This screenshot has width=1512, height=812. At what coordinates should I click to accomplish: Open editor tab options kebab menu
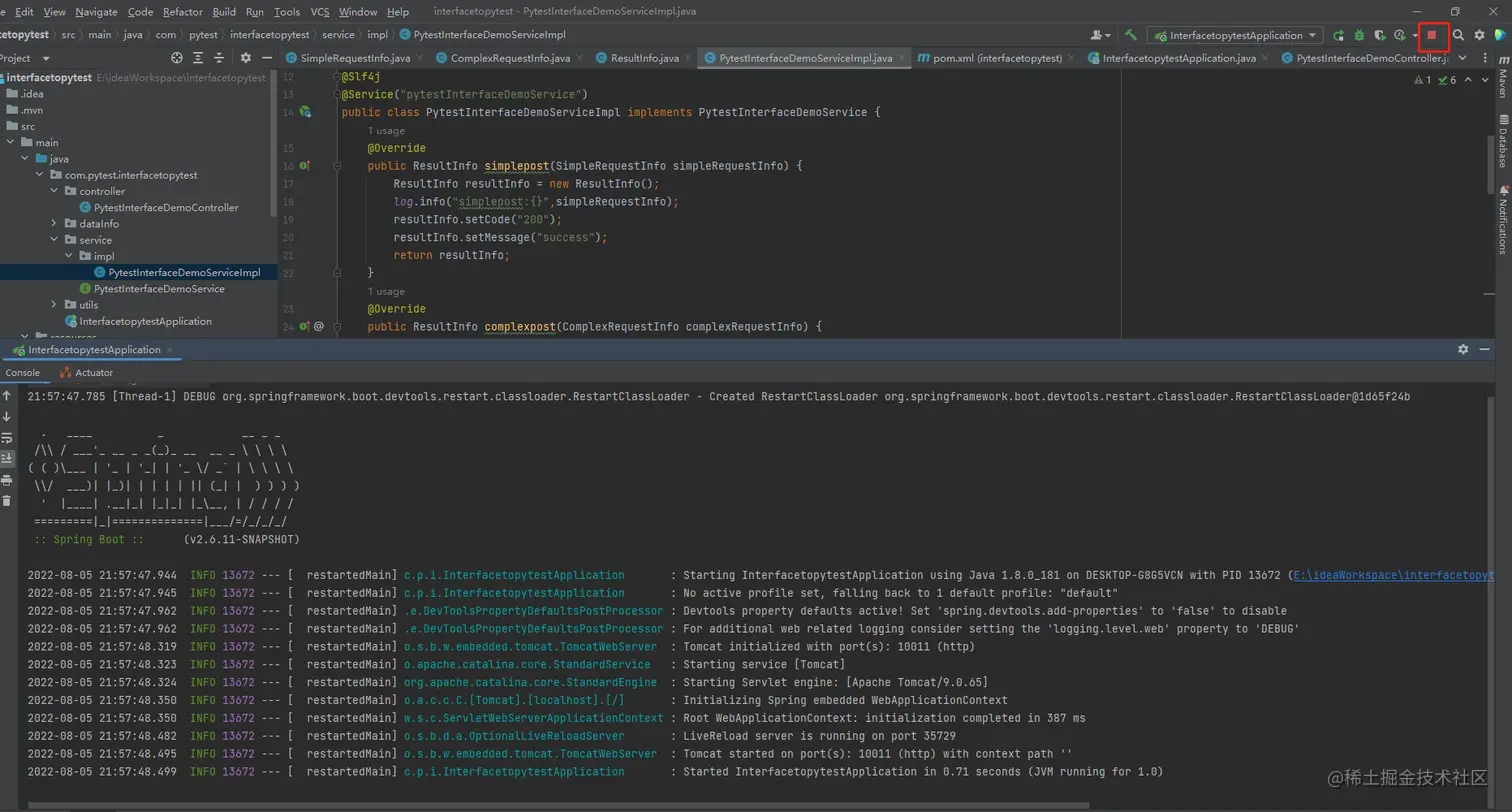1485,58
